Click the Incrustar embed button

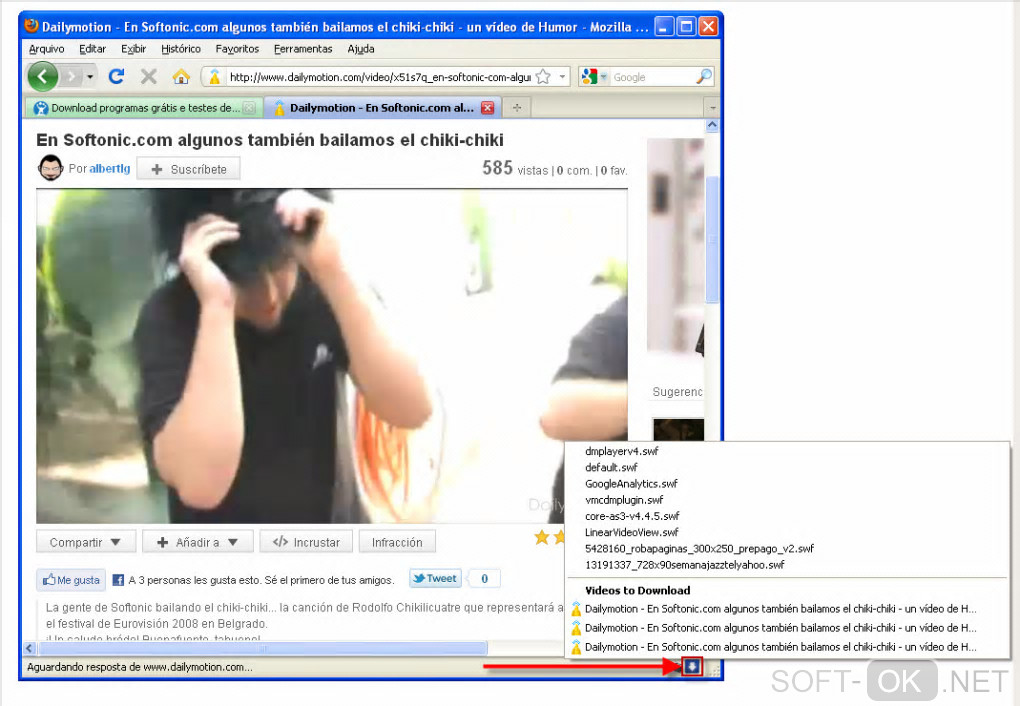click(x=306, y=542)
